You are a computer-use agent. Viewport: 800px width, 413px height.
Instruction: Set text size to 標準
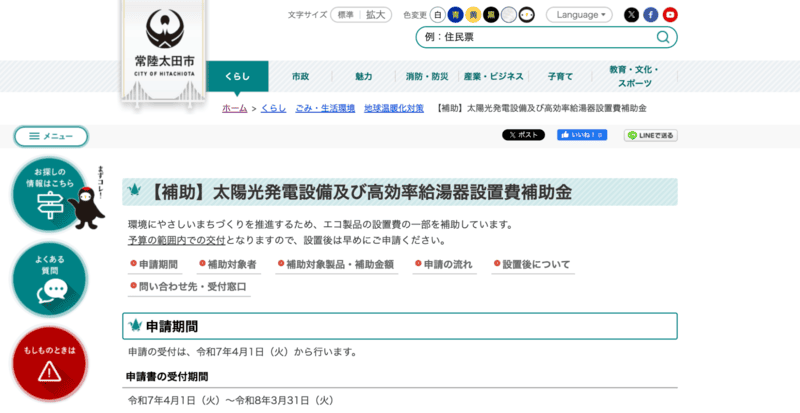tap(345, 15)
